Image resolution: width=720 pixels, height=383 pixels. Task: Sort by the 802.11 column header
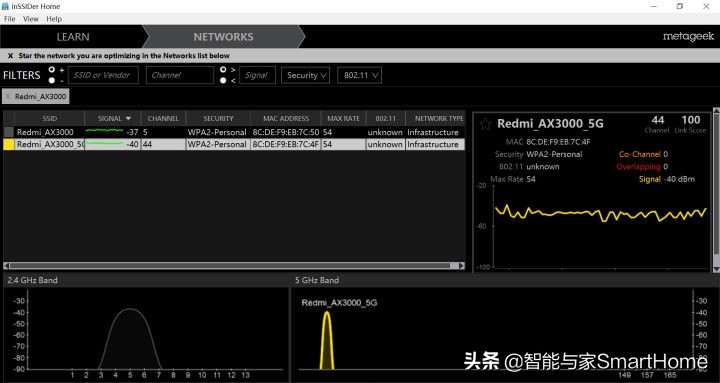click(x=385, y=118)
